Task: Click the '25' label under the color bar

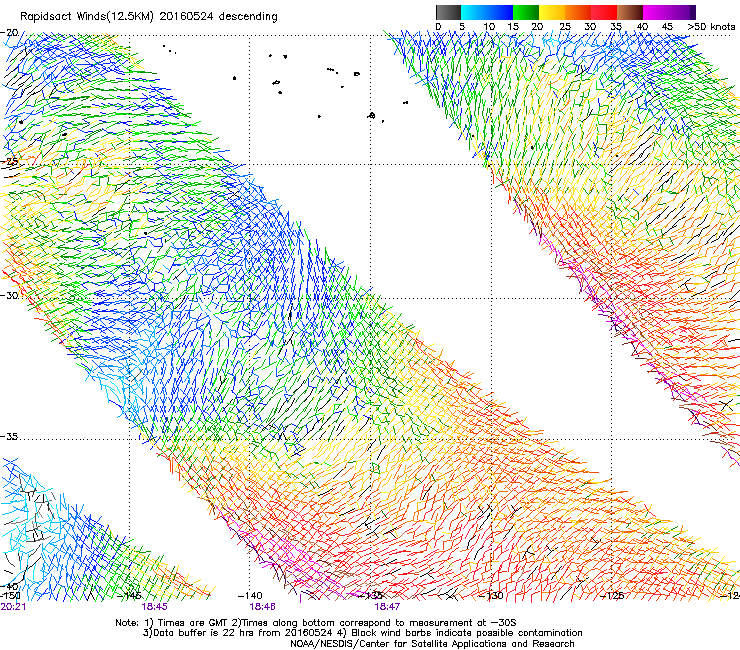Action: click(565, 26)
